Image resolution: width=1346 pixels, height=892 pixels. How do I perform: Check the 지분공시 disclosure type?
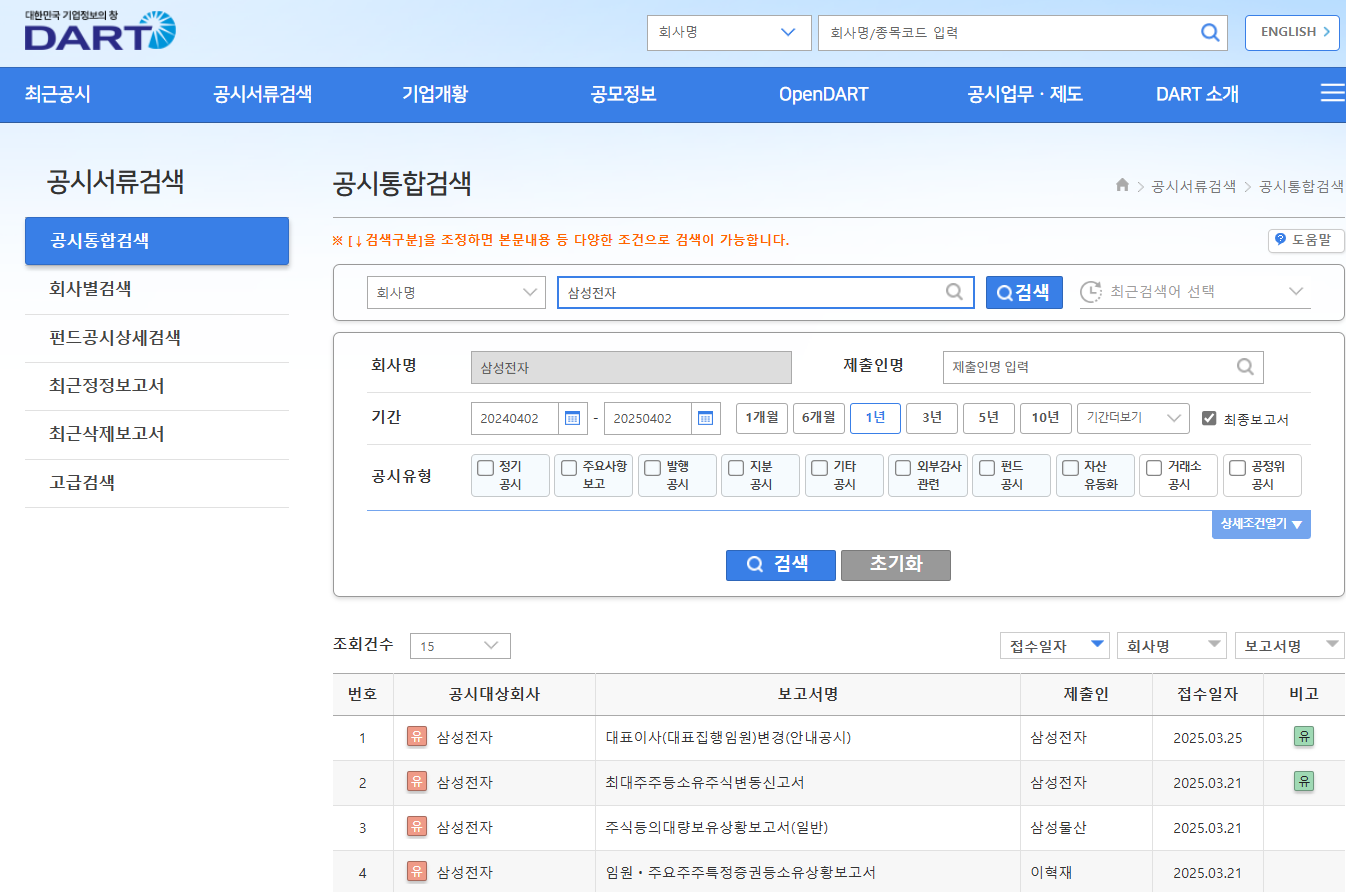[x=736, y=467]
